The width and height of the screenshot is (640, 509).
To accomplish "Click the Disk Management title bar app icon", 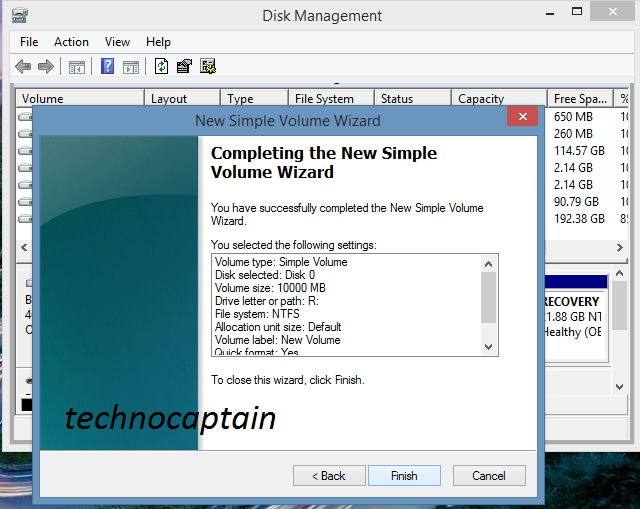I will 19,16.
